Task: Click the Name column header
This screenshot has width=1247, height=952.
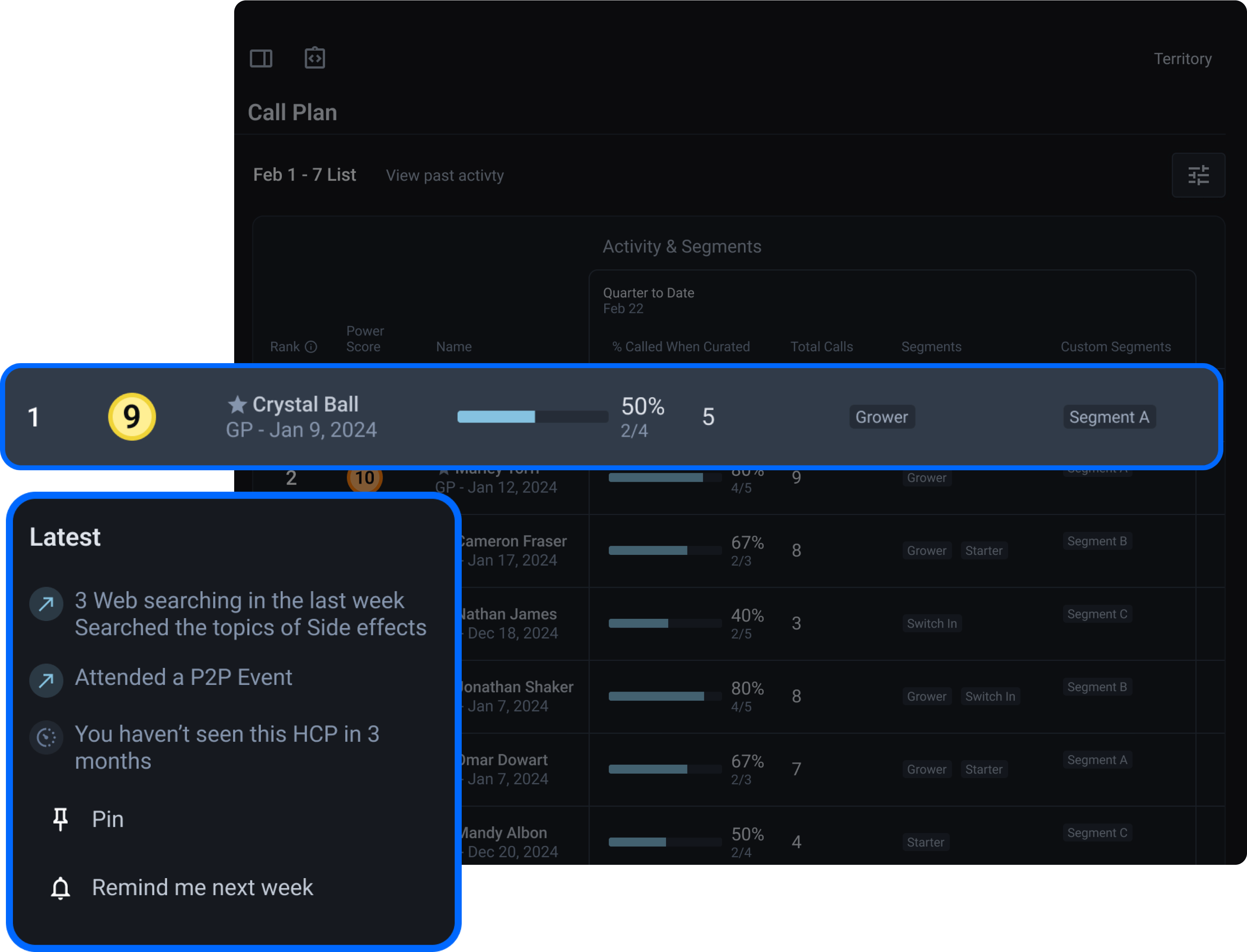Action: [x=453, y=347]
